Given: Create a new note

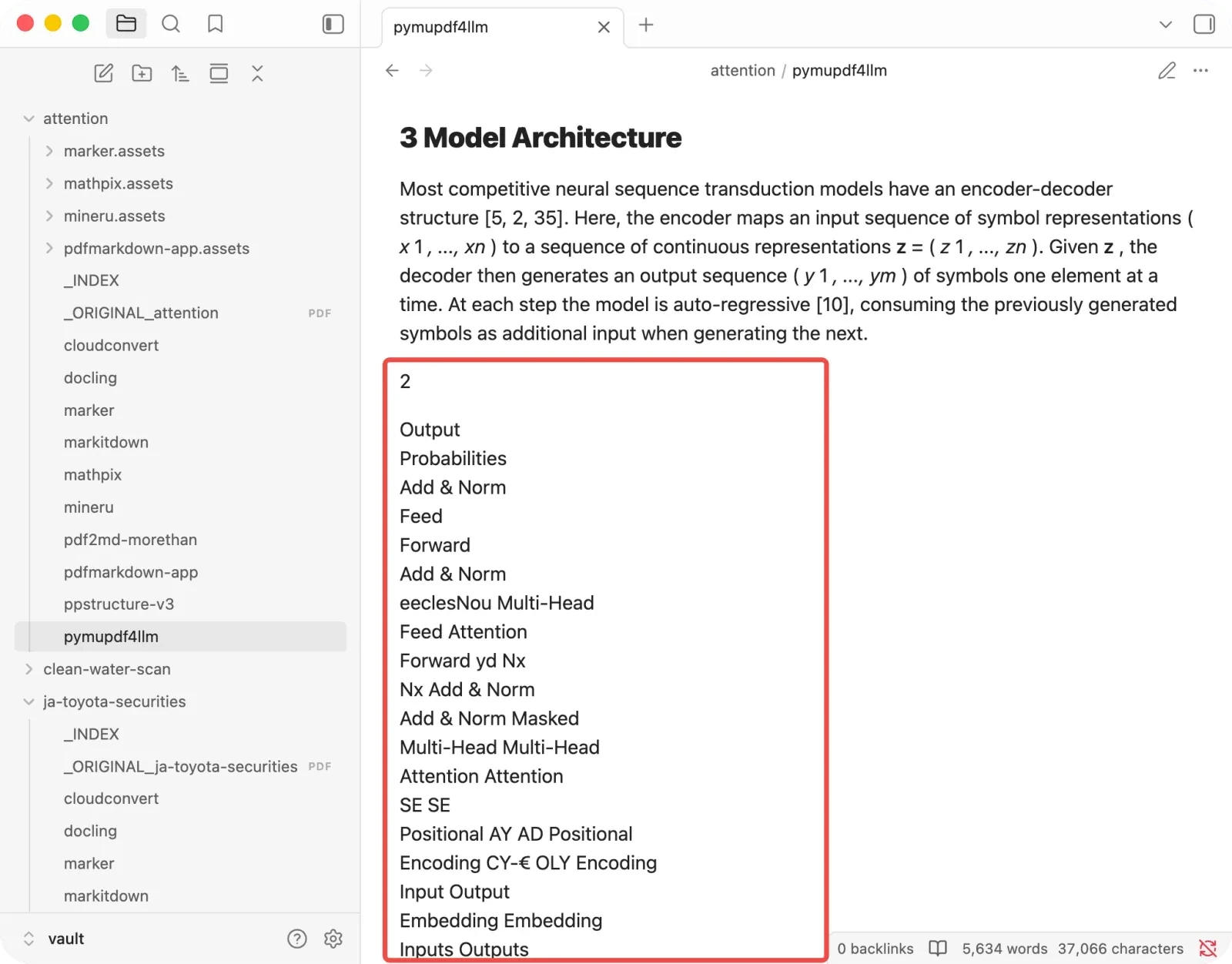Looking at the screenshot, I should pos(104,73).
